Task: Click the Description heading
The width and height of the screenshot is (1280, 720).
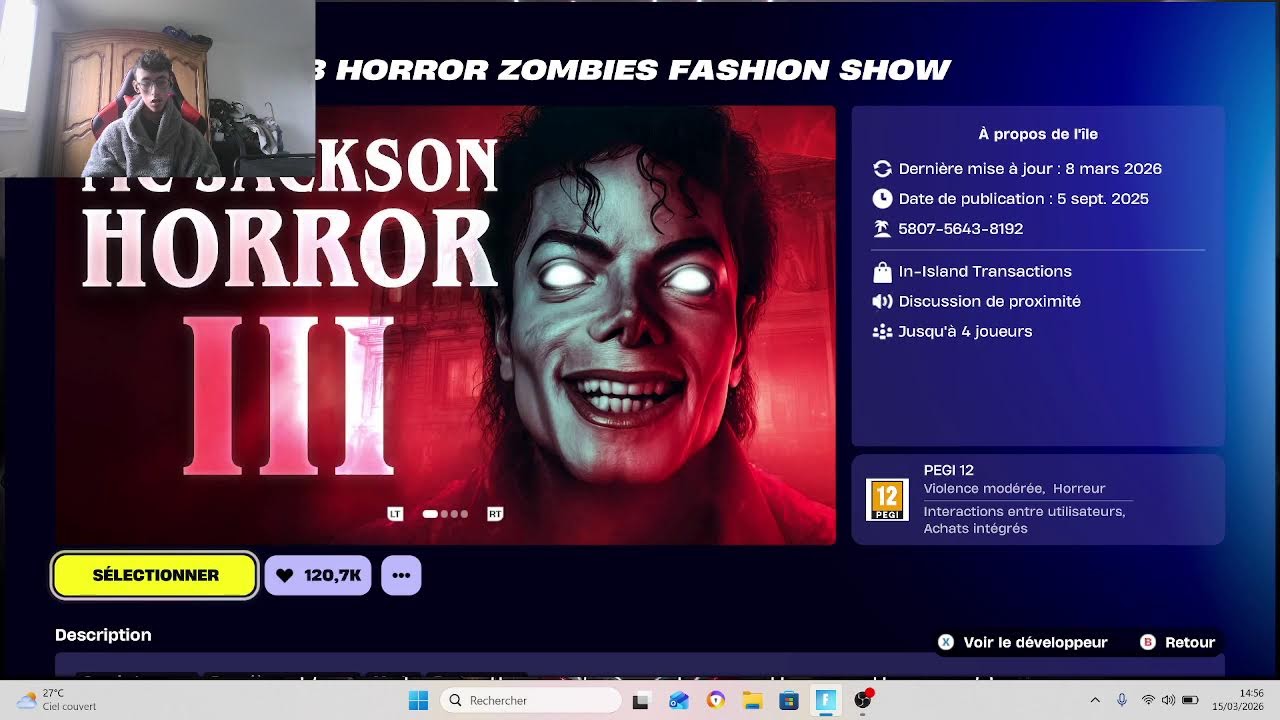Action: pyautogui.click(x=103, y=635)
